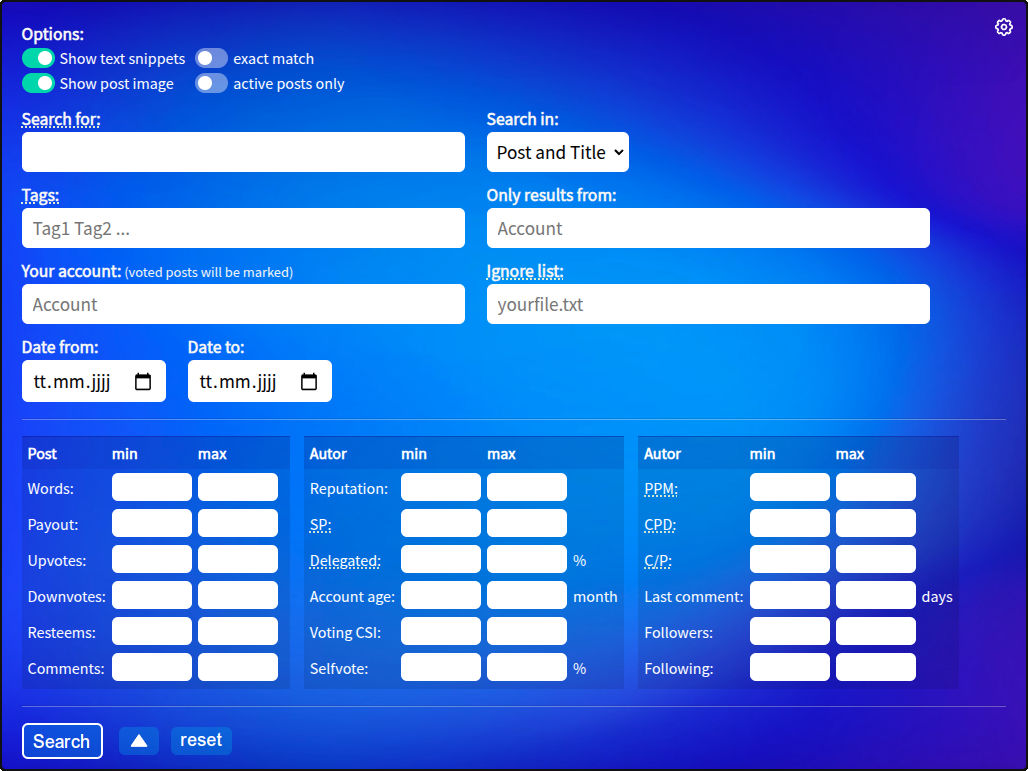Focus the Your account input field
1028x771 pixels.
pyautogui.click(x=243, y=304)
